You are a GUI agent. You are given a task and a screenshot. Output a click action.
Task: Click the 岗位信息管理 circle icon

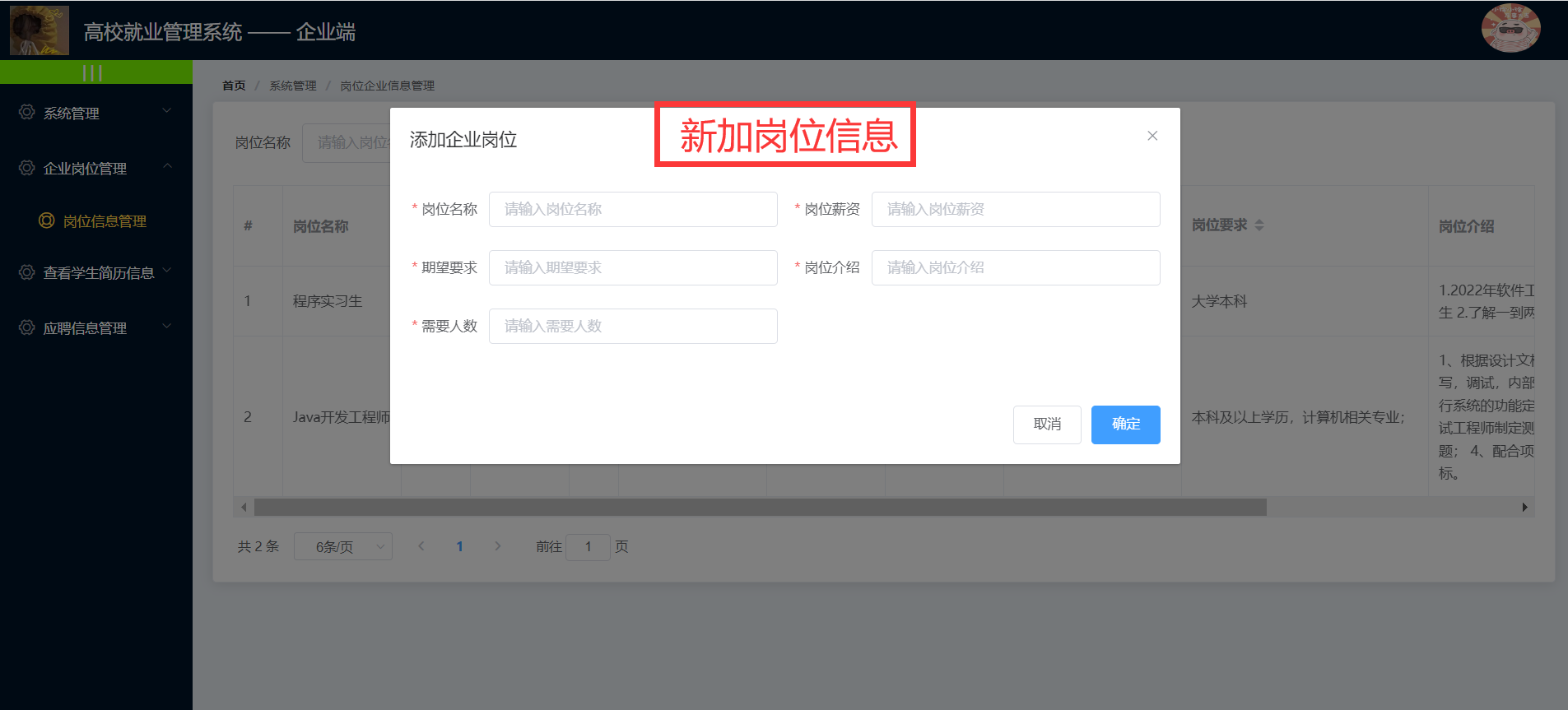coord(47,220)
